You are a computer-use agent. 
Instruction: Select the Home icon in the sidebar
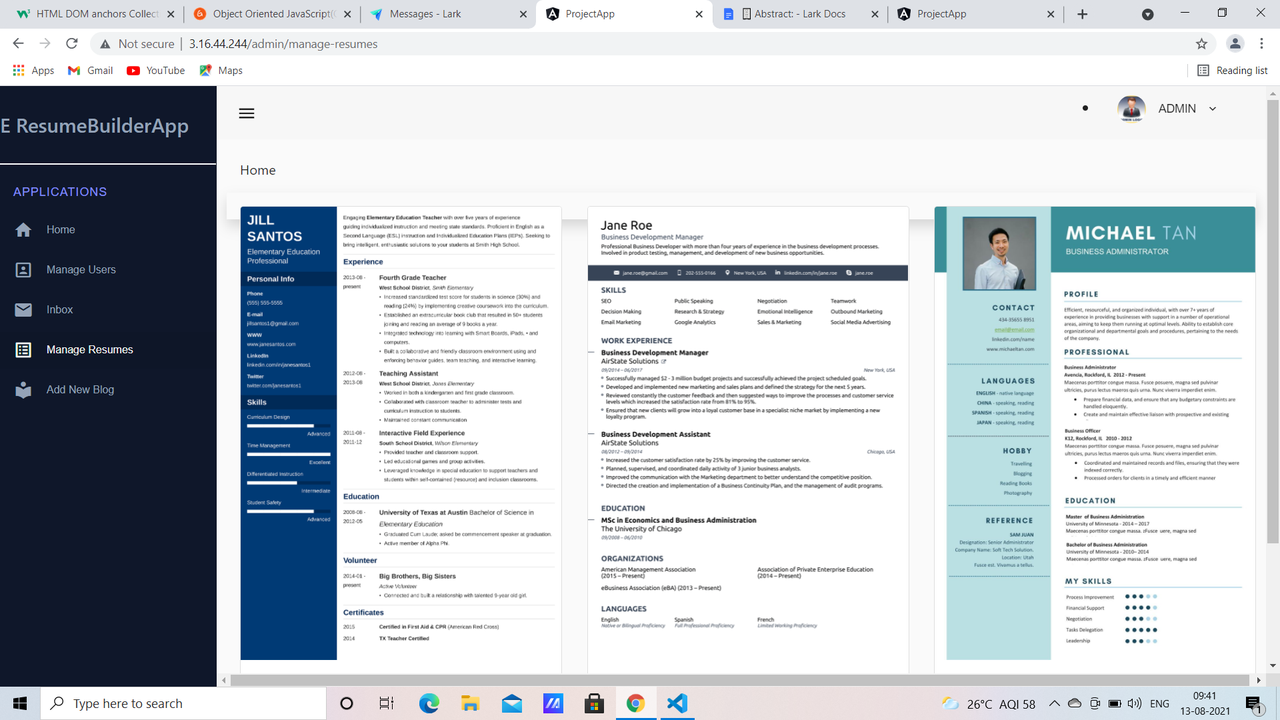click(x=22, y=229)
